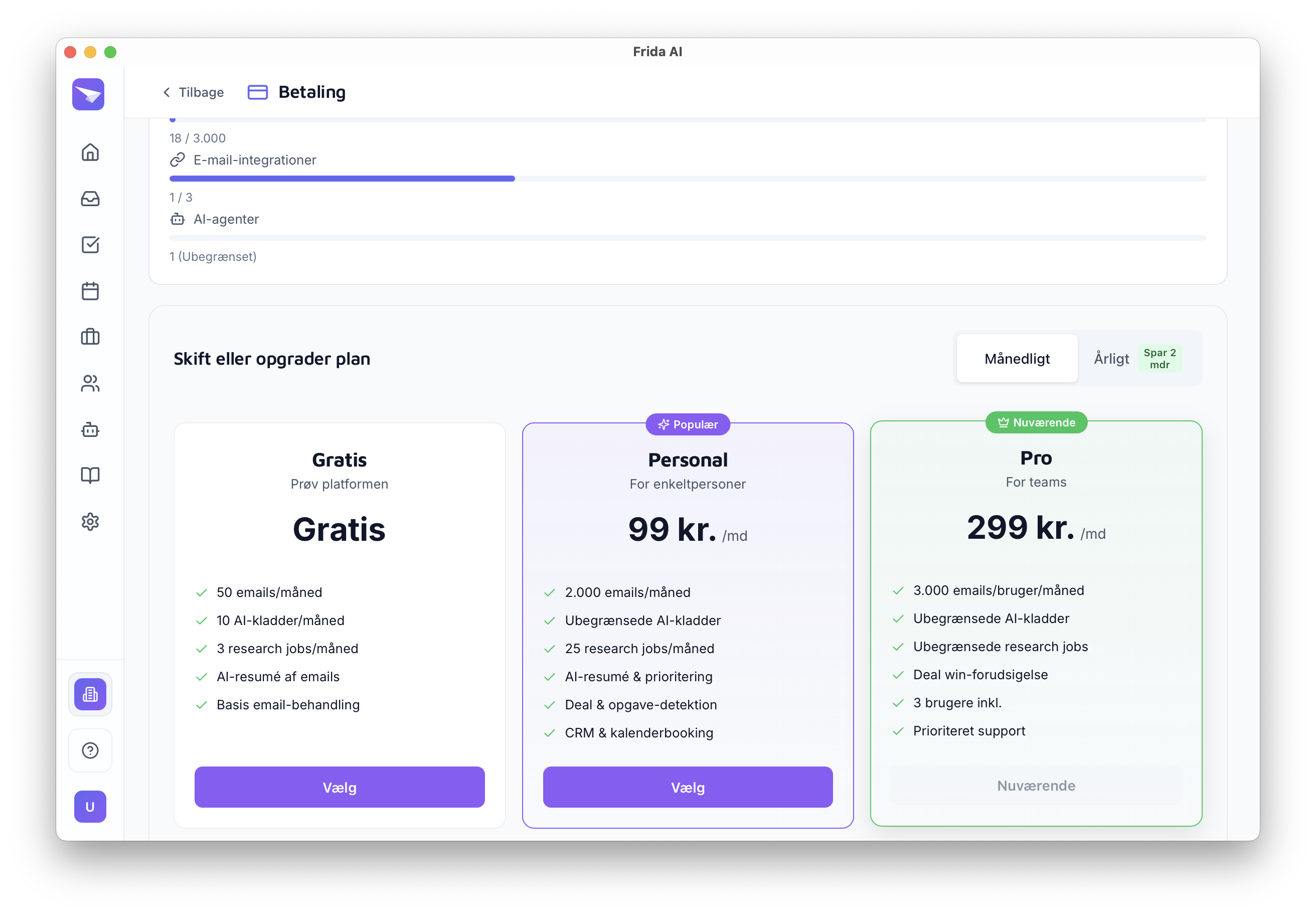Click the E-mail-integrationer progress bar
The height and width of the screenshot is (915, 1316).
687,179
